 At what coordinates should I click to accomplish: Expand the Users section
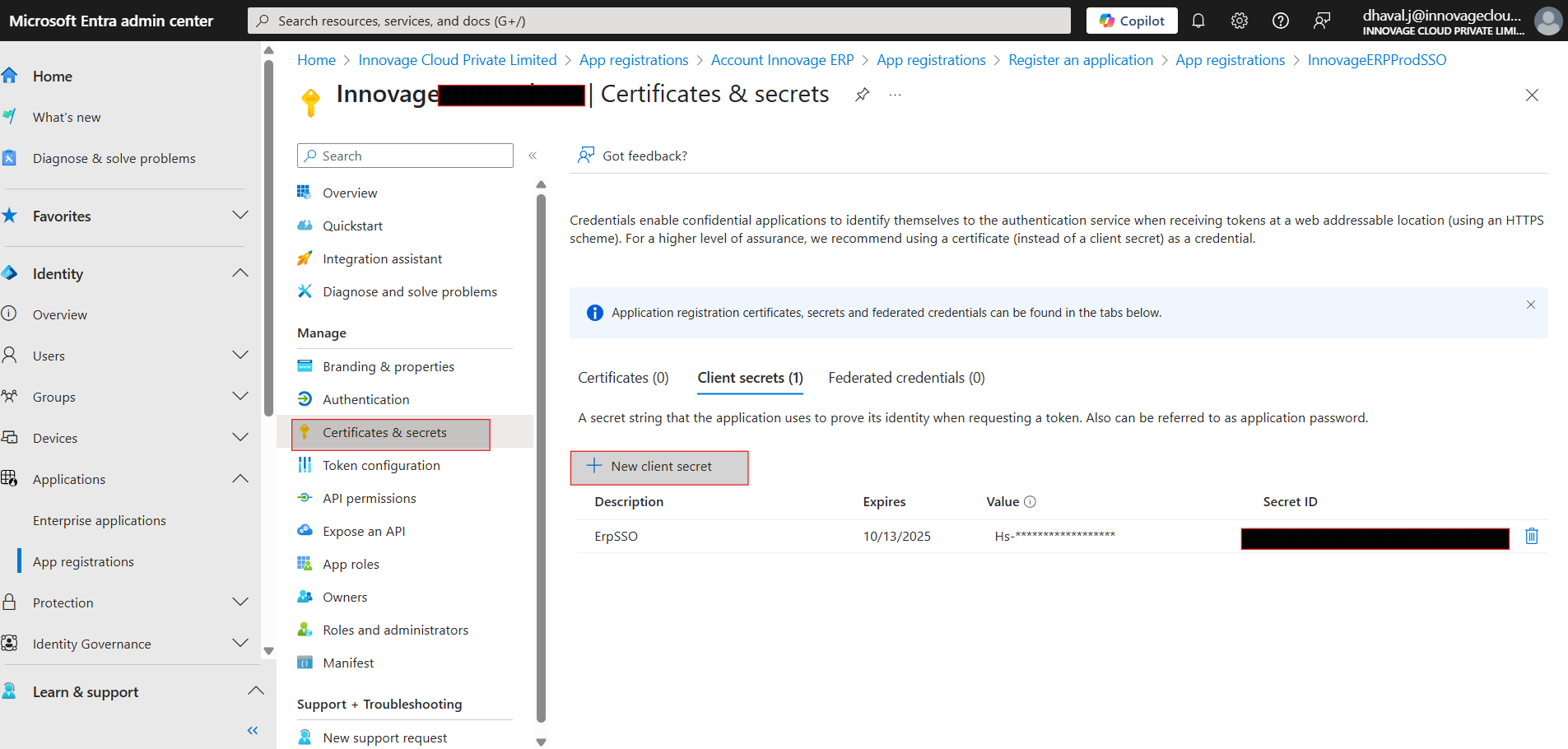pos(240,355)
